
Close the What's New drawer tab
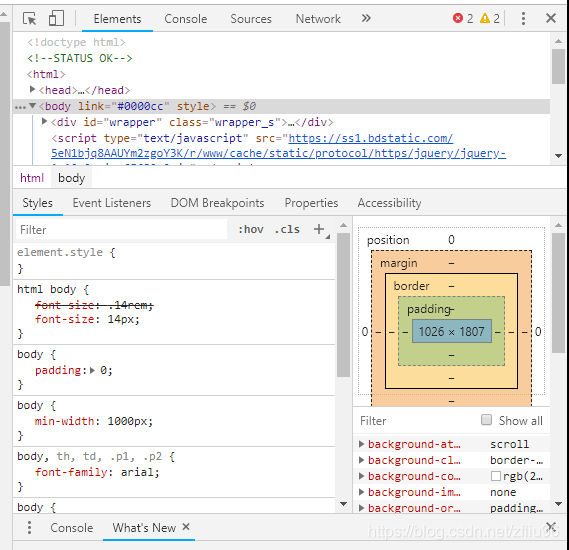point(186,526)
